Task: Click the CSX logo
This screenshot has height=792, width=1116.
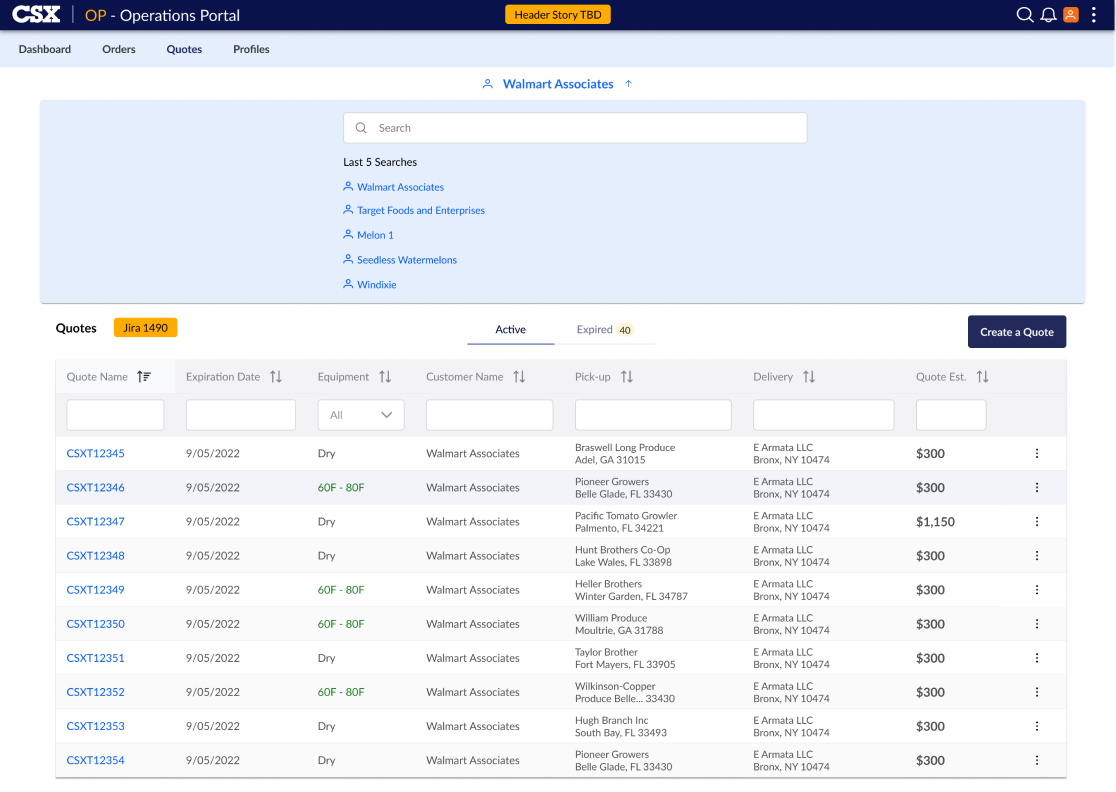Action: pos(36,15)
